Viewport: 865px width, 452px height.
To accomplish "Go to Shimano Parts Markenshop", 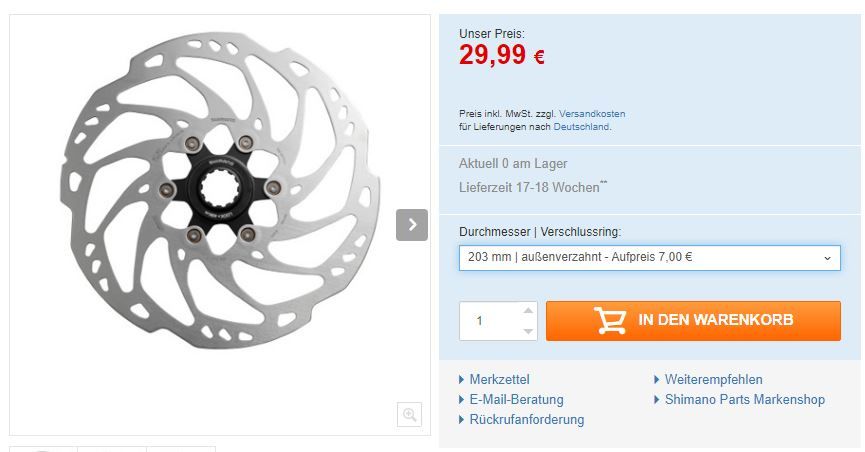I will (x=745, y=400).
